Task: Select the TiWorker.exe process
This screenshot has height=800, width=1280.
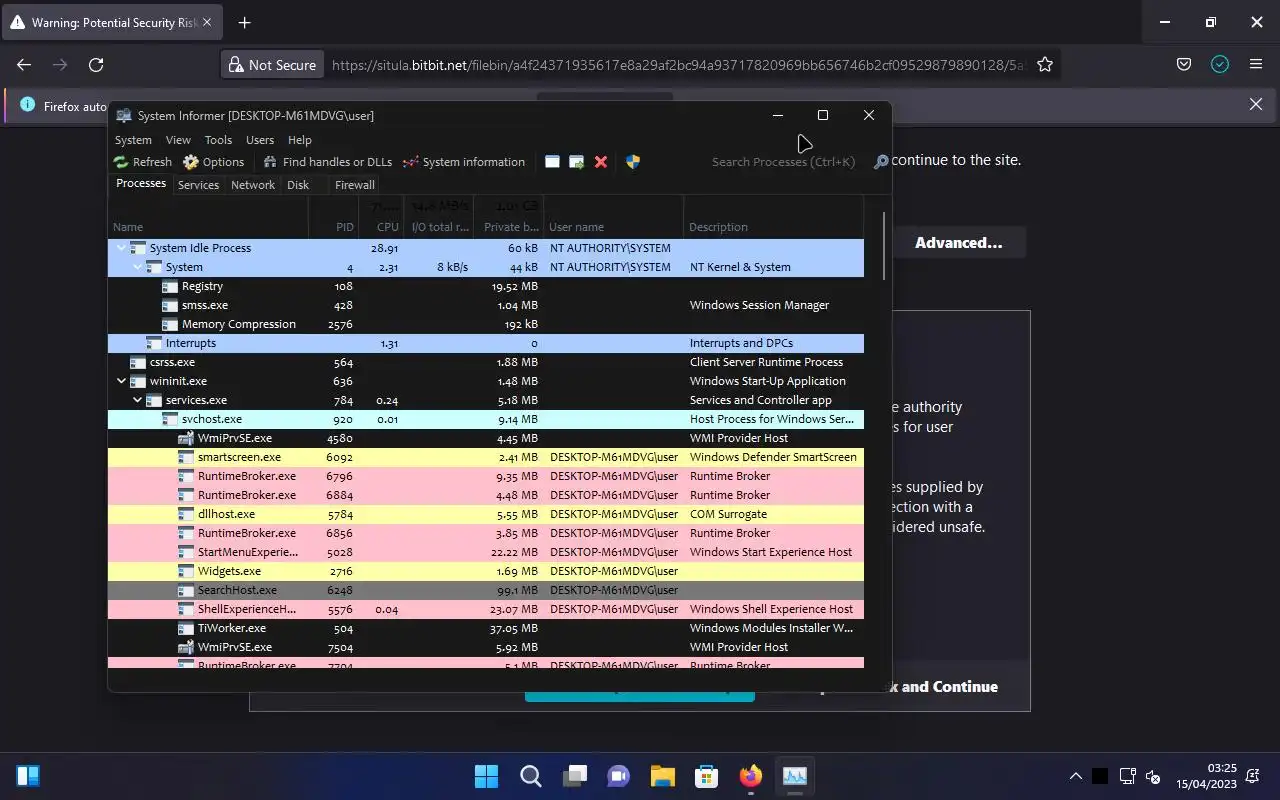Action: coord(486,628)
